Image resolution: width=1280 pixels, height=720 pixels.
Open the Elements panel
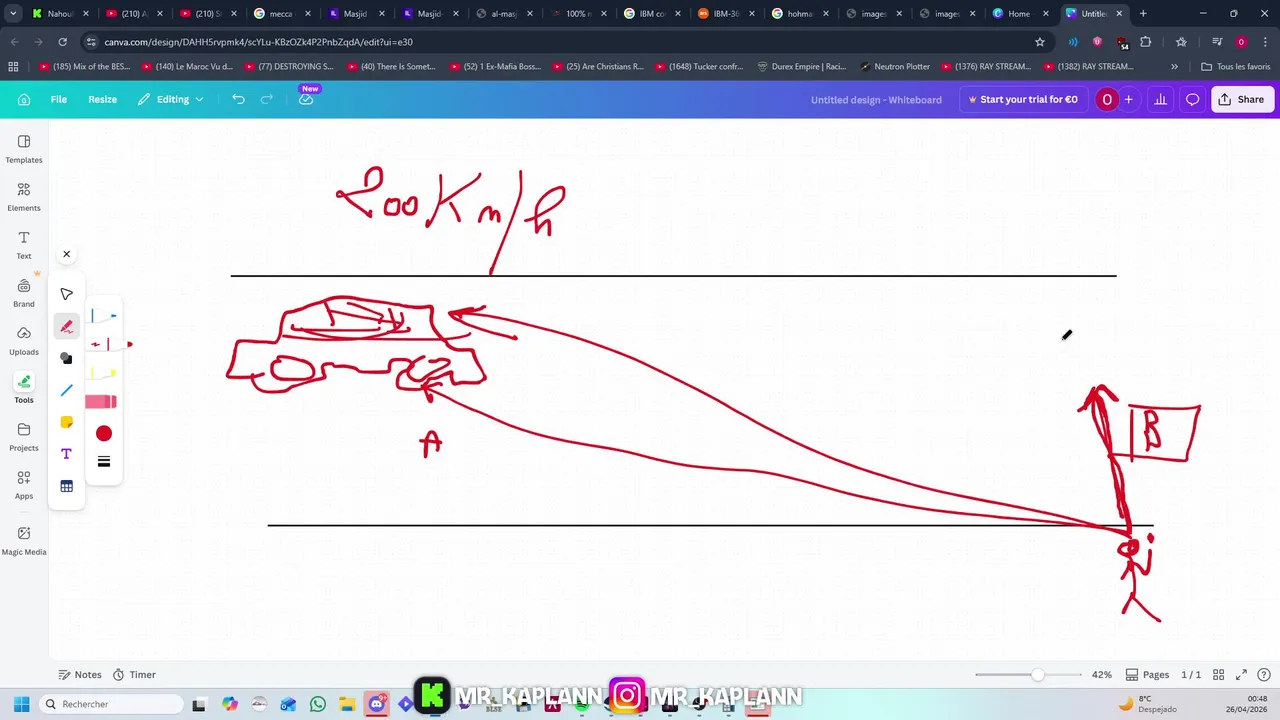coord(24,197)
